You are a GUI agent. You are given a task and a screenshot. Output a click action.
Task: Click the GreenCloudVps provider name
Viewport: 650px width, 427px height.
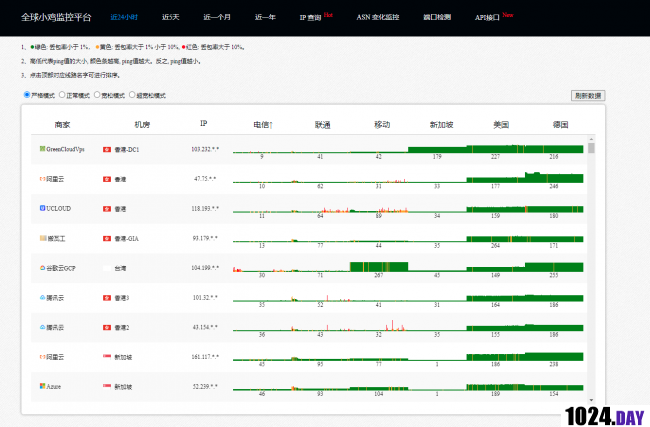[65, 149]
